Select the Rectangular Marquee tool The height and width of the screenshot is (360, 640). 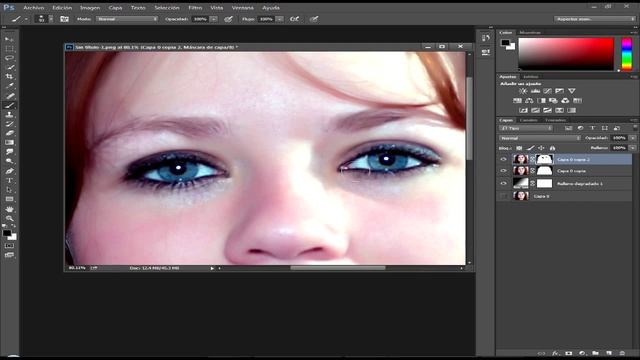click(x=9, y=49)
